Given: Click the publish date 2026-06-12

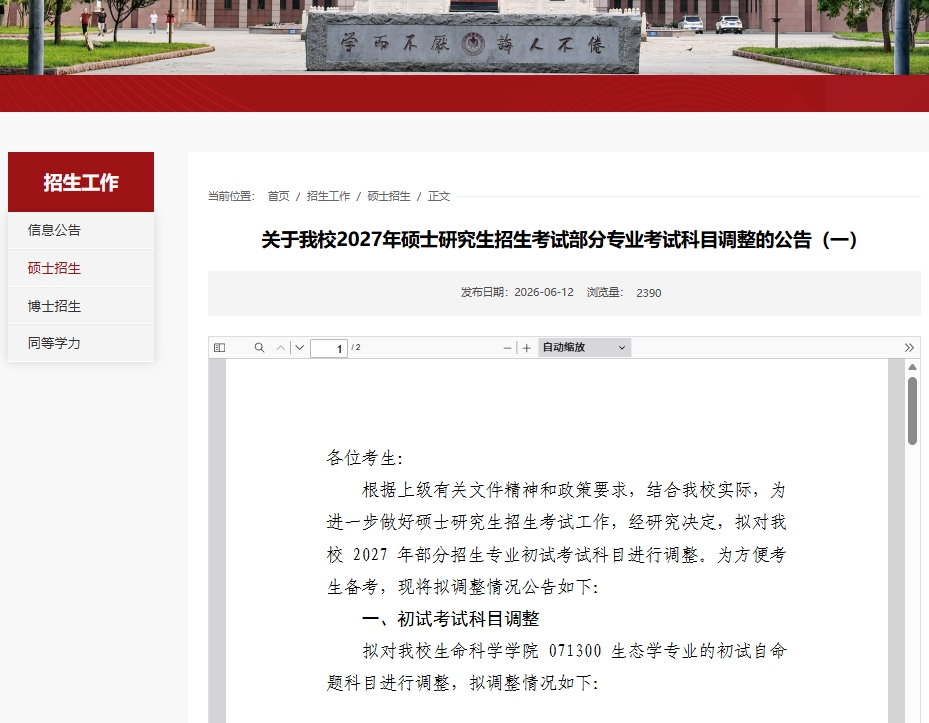Looking at the screenshot, I should (x=544, y=292).
